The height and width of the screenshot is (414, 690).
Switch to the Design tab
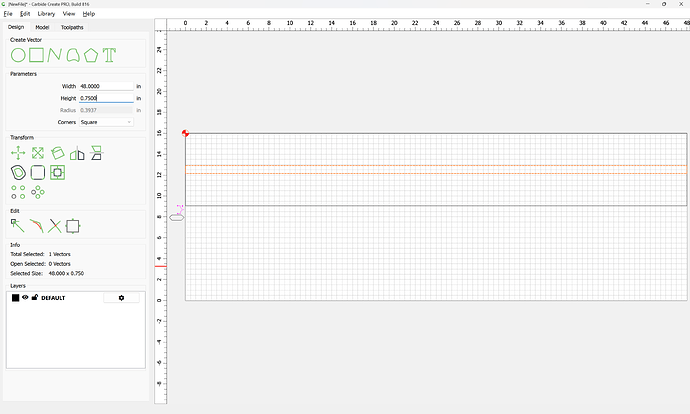pos(16,27)
